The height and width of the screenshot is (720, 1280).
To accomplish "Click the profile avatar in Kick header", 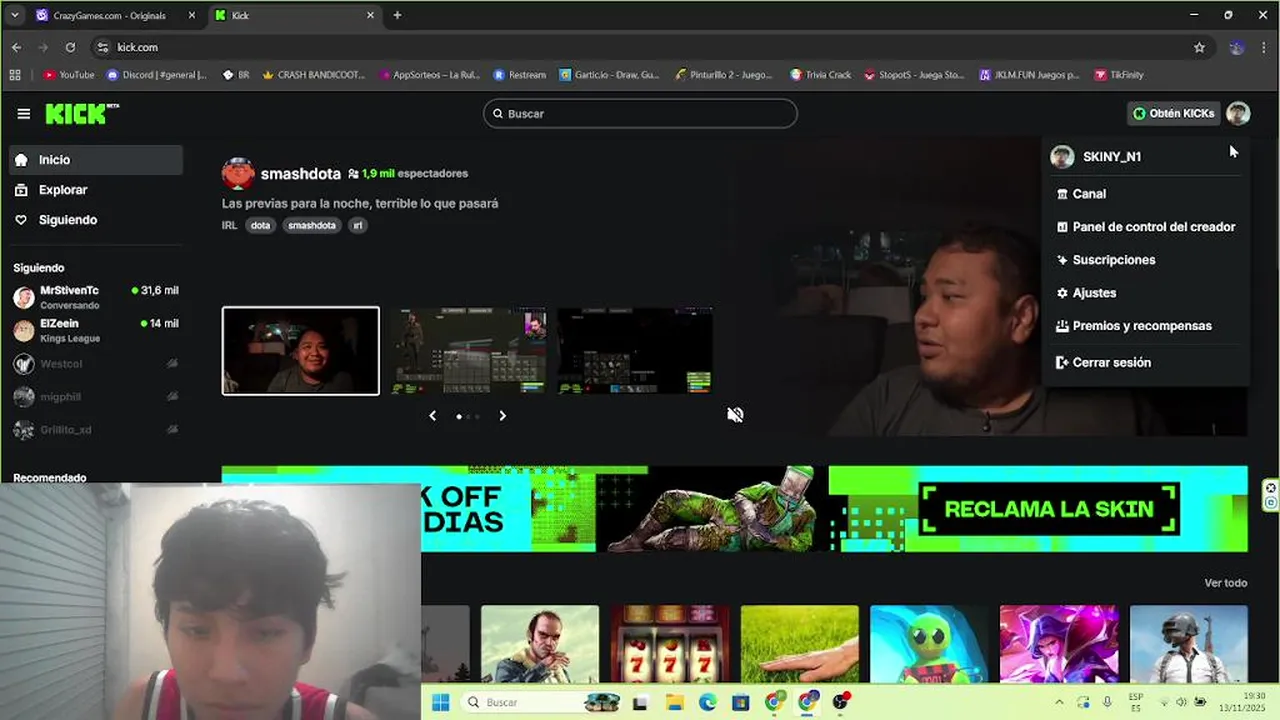I will coord(1238,114).
